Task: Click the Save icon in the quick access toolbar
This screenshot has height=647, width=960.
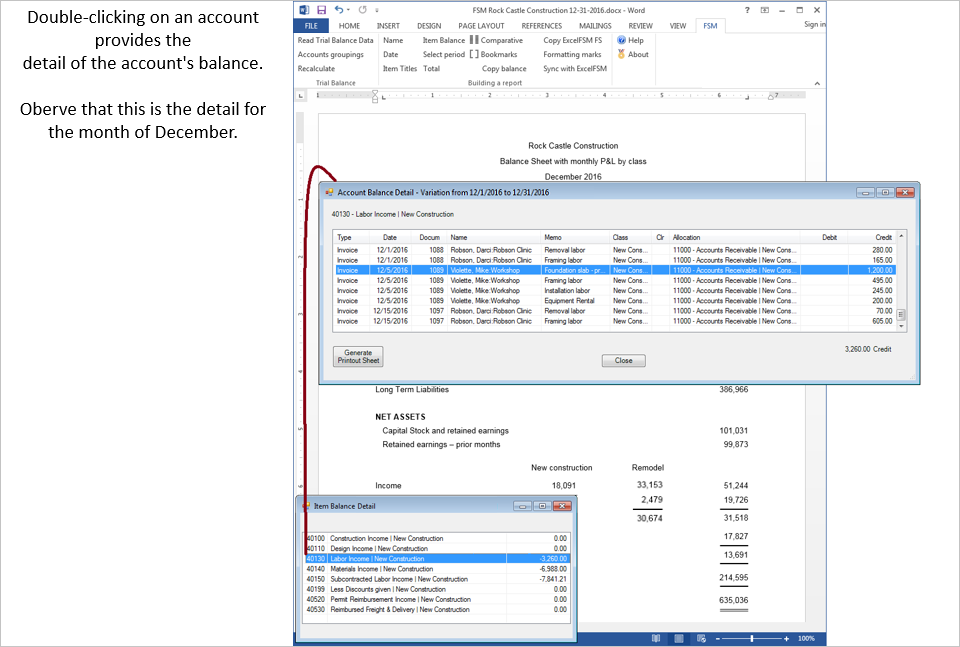Action: pos(321,10)
